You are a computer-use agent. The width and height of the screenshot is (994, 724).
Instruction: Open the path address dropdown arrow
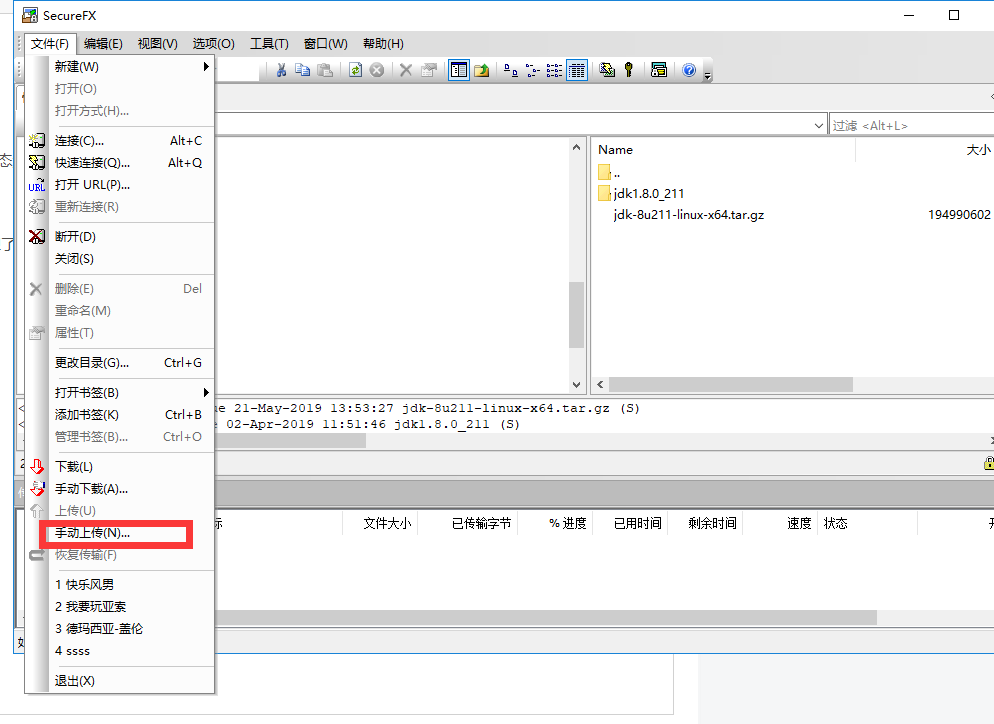tap(819, 126)
